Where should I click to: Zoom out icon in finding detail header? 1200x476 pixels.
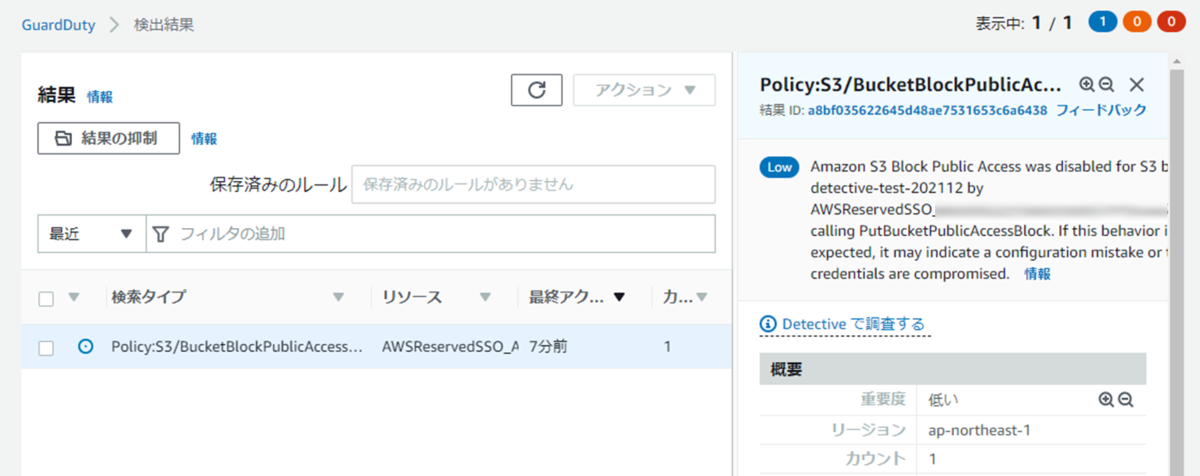(x=1106, y=85)
